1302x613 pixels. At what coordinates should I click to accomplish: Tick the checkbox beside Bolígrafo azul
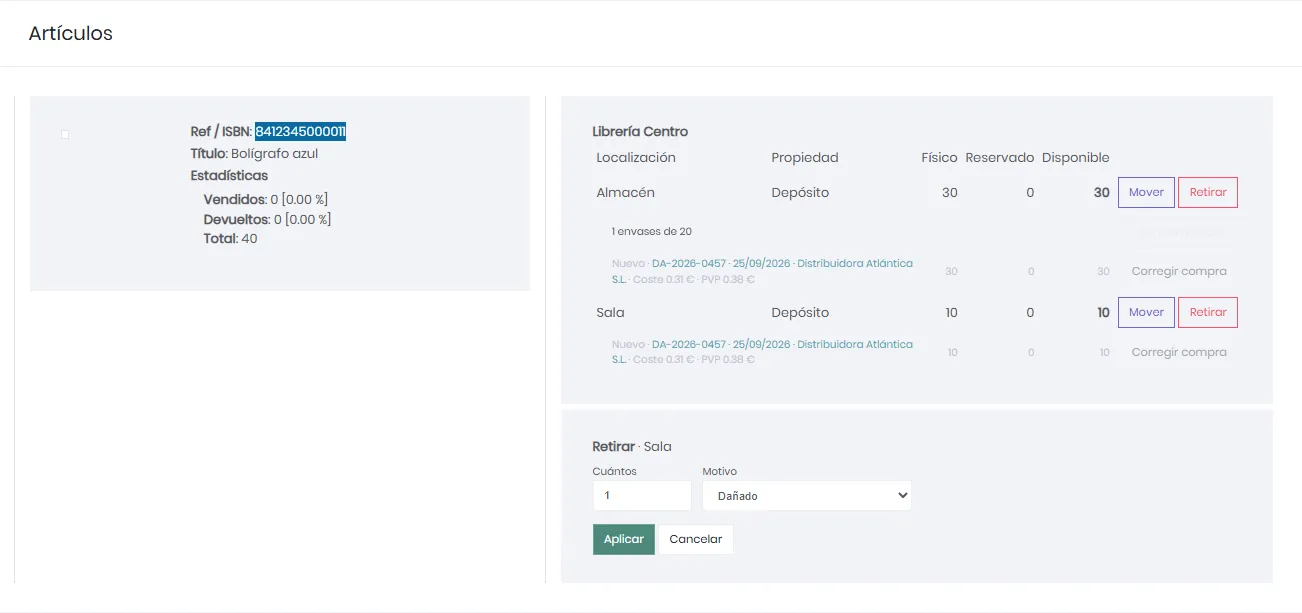coord(65,134)
